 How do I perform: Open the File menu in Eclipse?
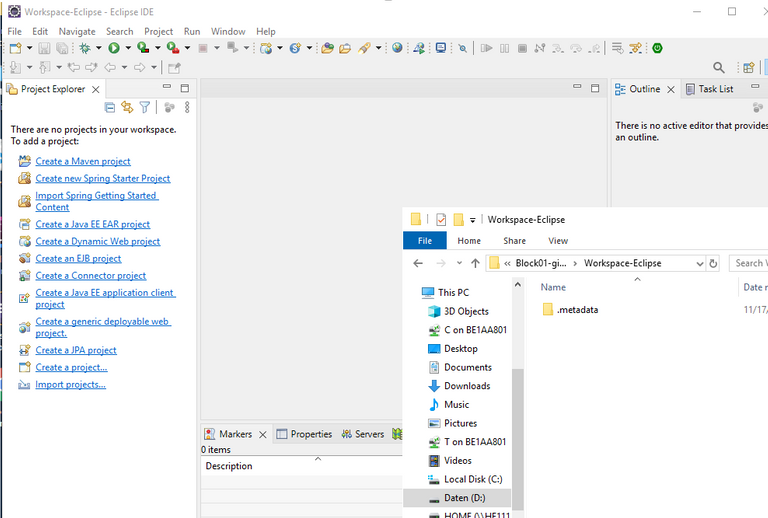coord(15,31)
